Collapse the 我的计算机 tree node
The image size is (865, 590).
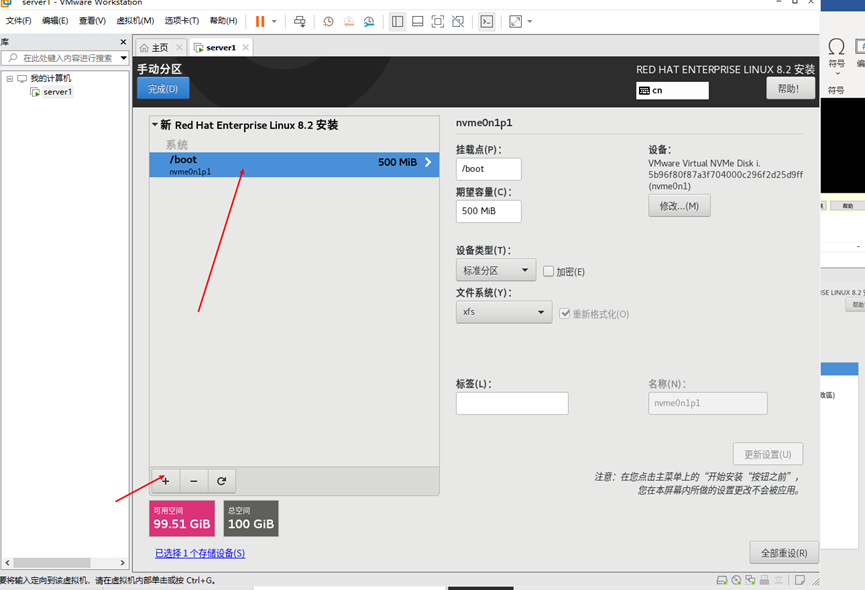tap(9, 79)
